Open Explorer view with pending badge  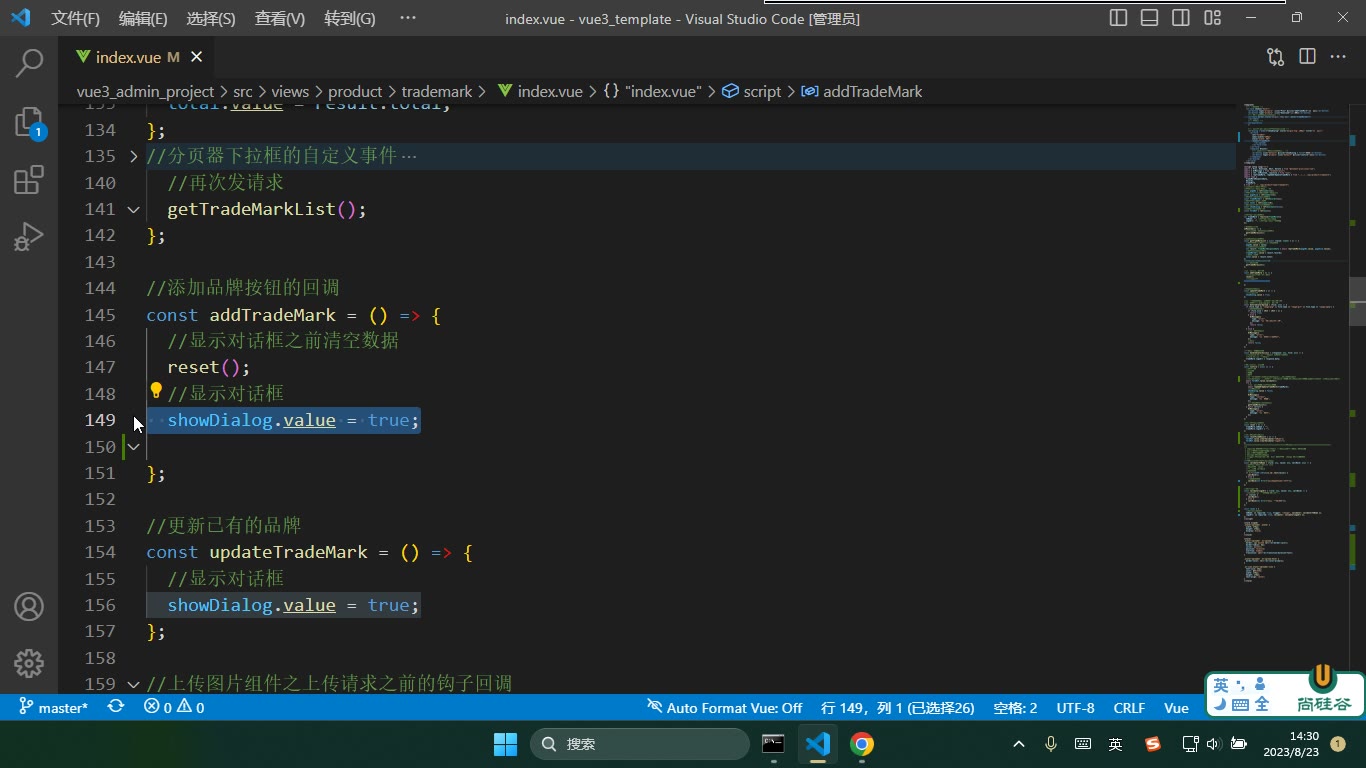click(x=29, y=122)
